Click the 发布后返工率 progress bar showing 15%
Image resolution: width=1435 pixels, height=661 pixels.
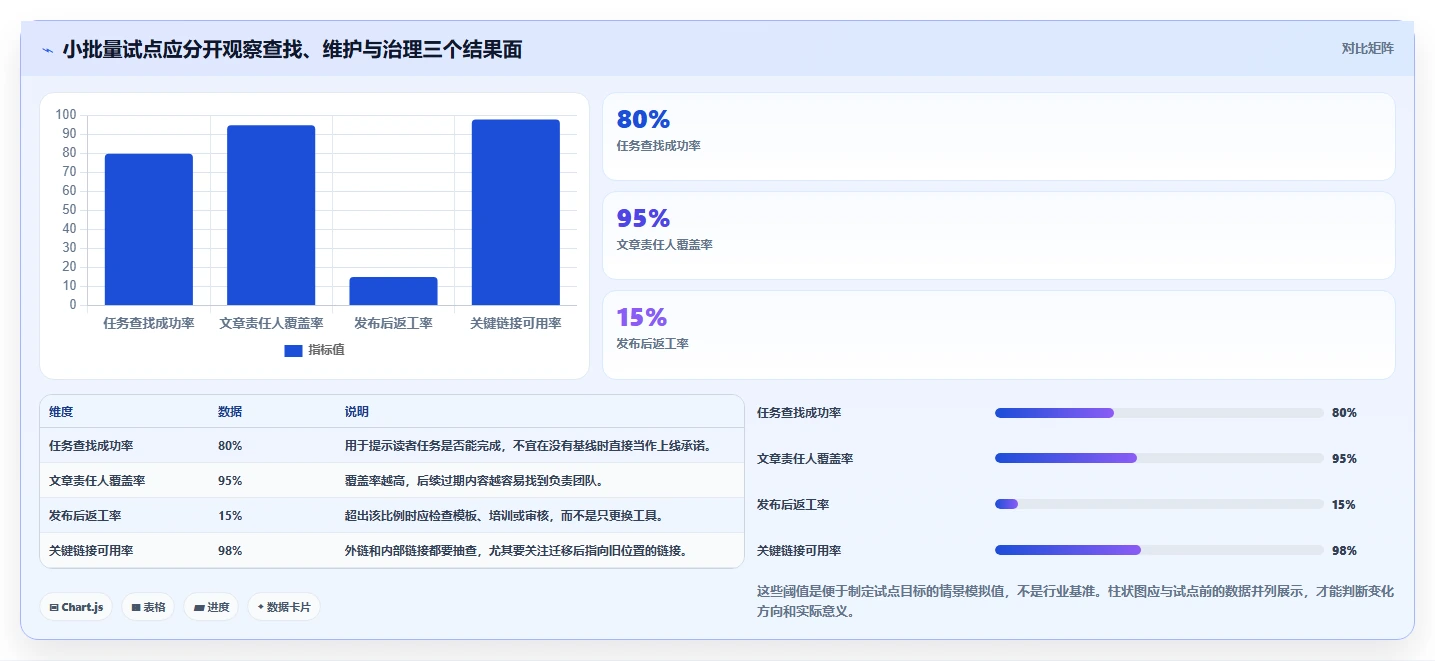[1159, 505]
